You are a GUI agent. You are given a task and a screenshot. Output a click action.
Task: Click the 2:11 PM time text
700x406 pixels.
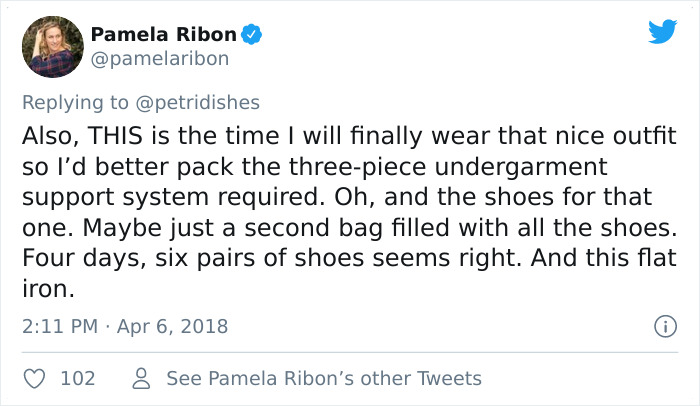(x=58, y=326)
